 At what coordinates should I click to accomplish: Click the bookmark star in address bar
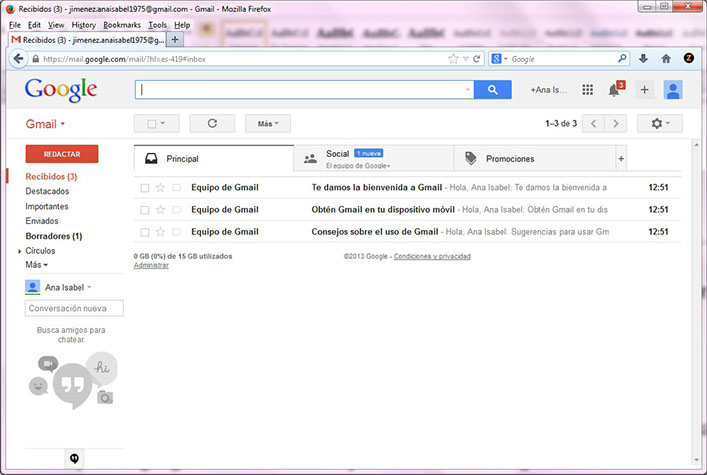tap(453, 59)
